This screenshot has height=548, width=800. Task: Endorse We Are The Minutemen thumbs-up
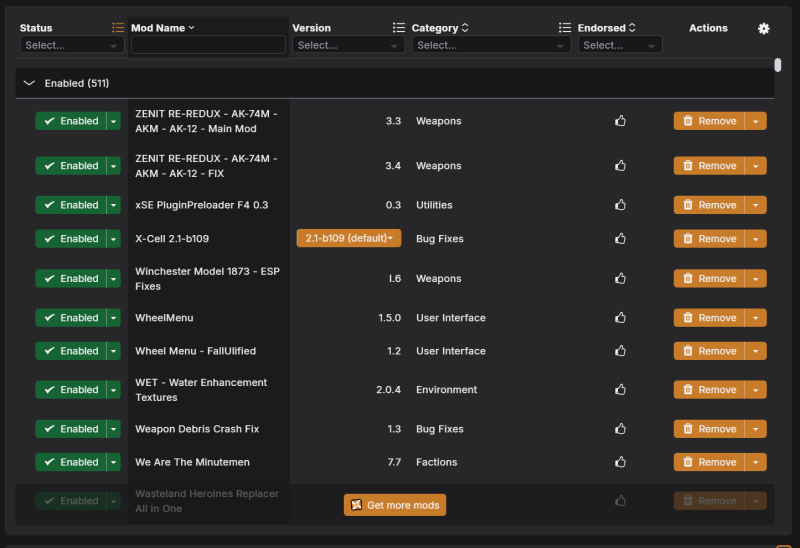click(x=620, y=462)
